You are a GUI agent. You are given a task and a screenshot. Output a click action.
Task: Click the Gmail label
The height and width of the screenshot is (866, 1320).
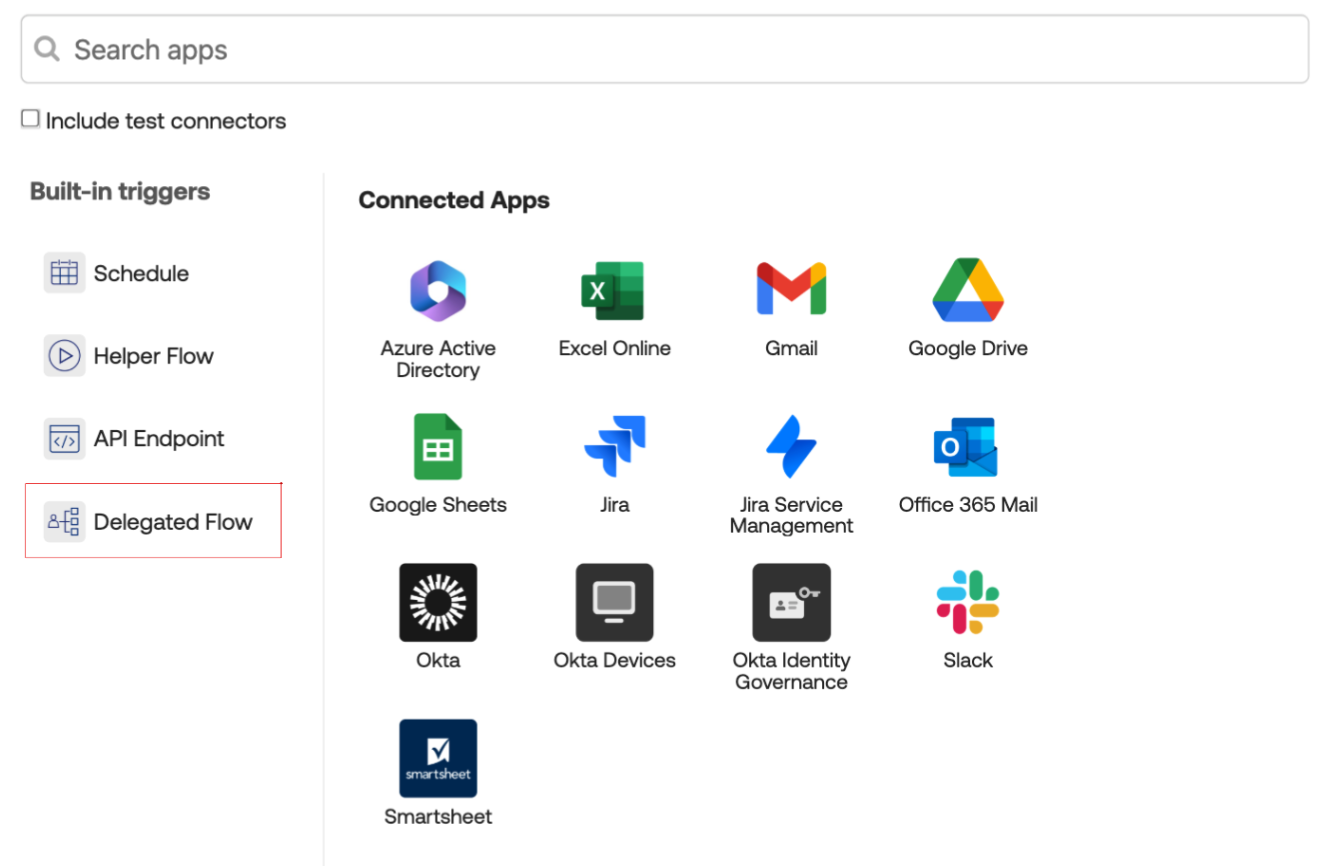(791, 348)
